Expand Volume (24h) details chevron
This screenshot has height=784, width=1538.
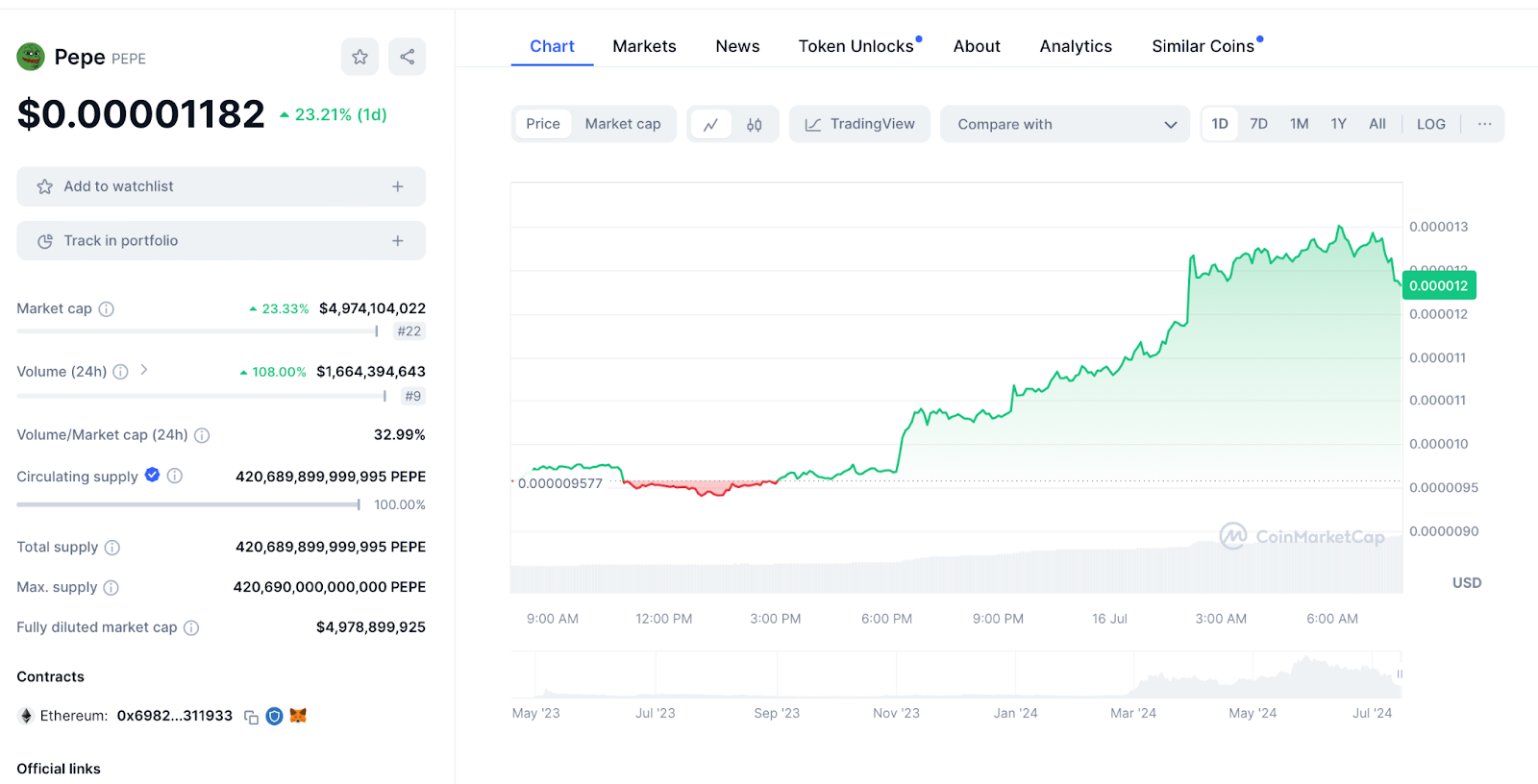tap(144, 370)
